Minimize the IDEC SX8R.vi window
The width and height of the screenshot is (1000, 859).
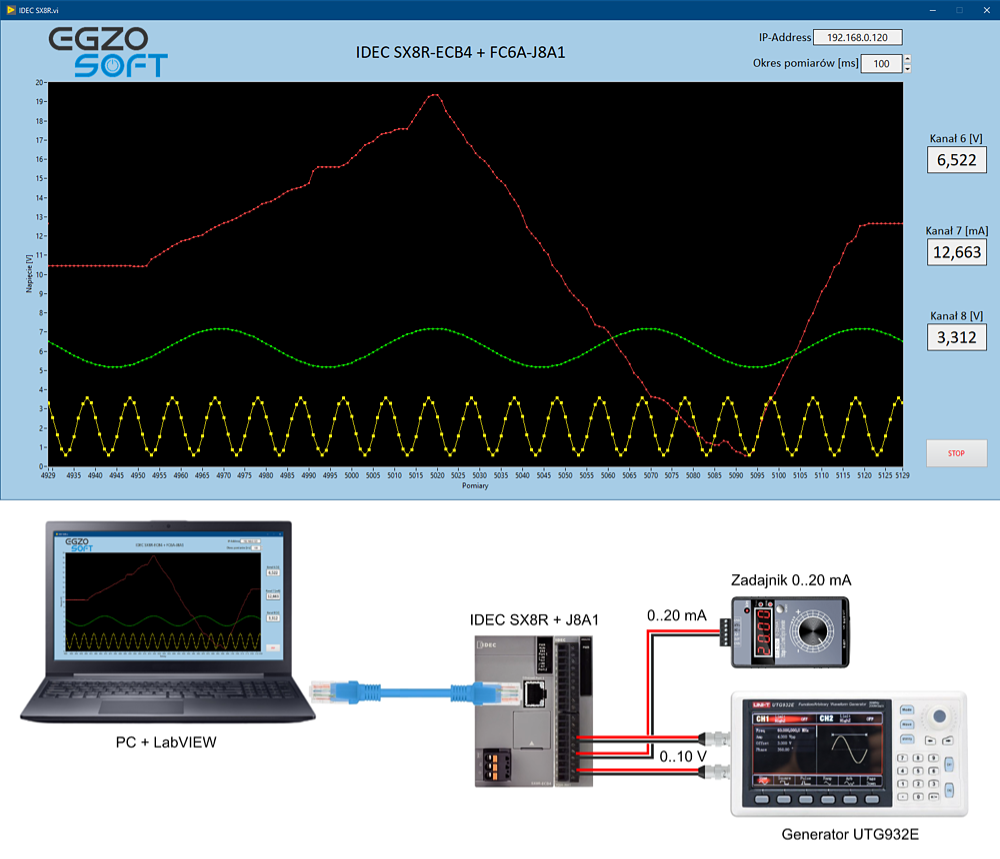[x=932, y=10]
